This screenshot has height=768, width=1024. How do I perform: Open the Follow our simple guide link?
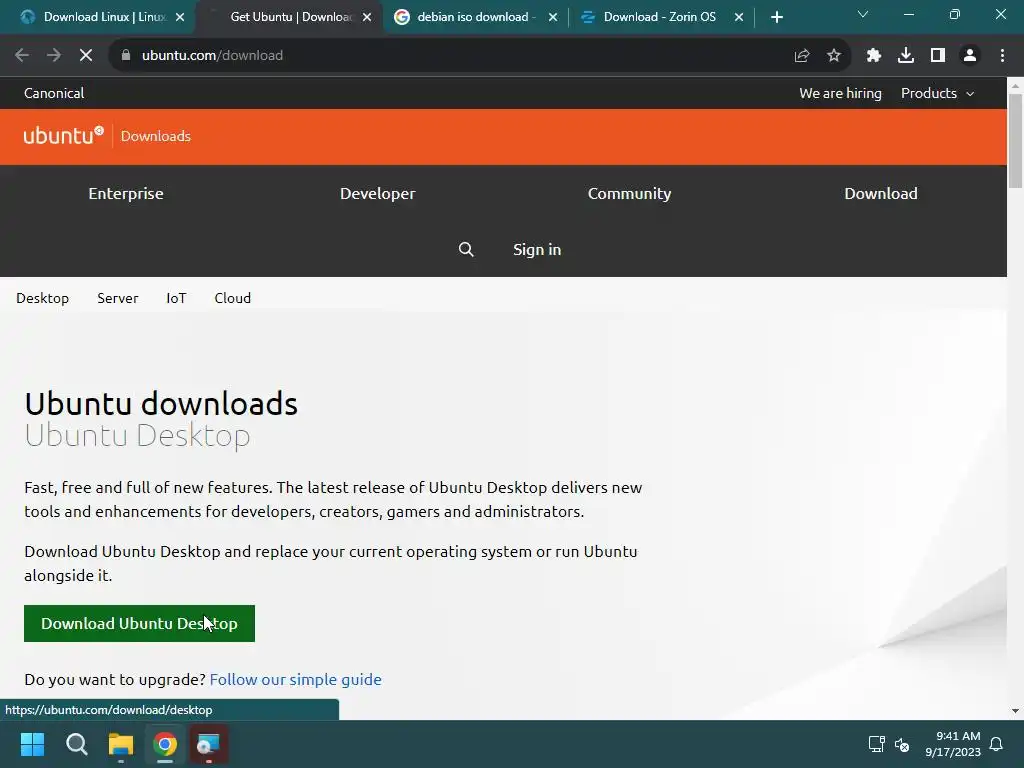click(295, 679)
